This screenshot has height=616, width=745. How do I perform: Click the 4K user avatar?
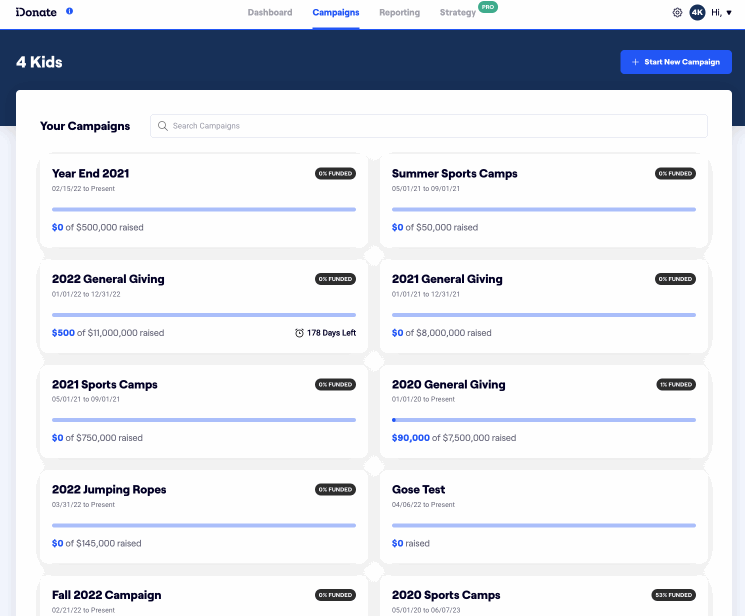[x=697, y=13]
